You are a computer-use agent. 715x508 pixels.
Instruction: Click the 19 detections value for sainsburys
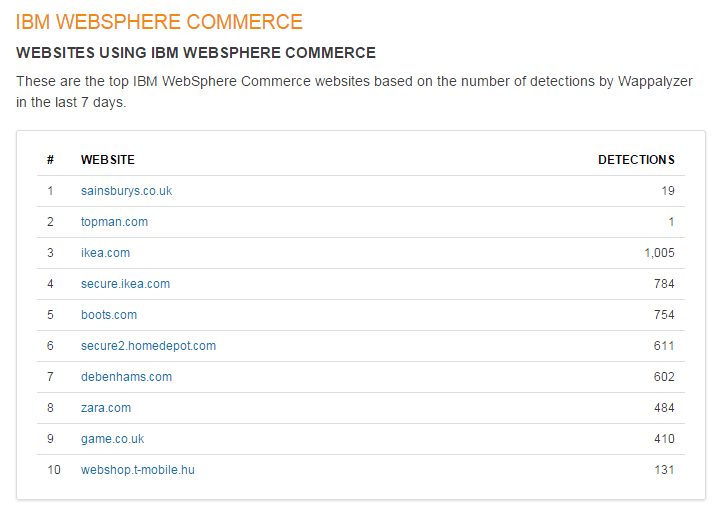coord(668,191)
